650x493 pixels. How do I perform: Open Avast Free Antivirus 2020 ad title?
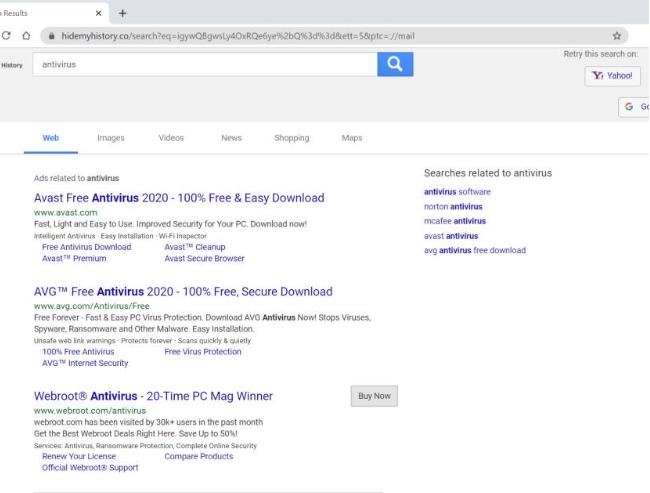click(179, 198)
